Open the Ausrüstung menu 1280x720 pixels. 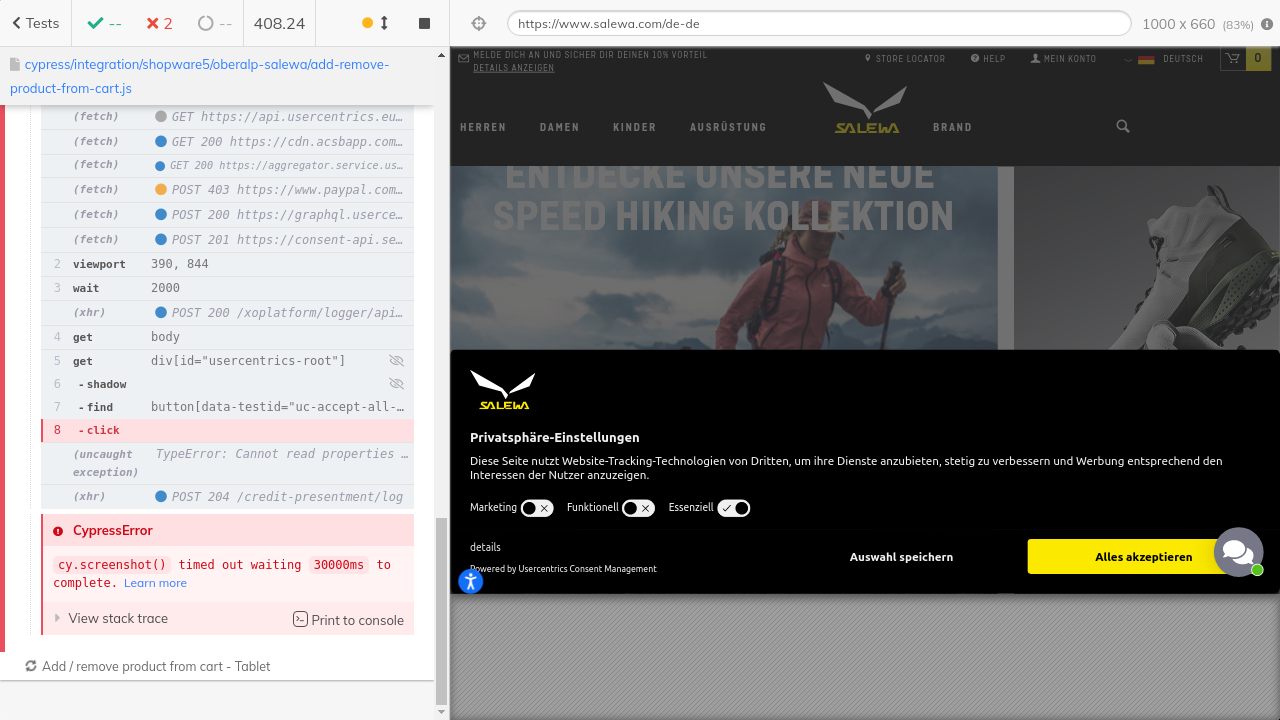tap(727, 127)
